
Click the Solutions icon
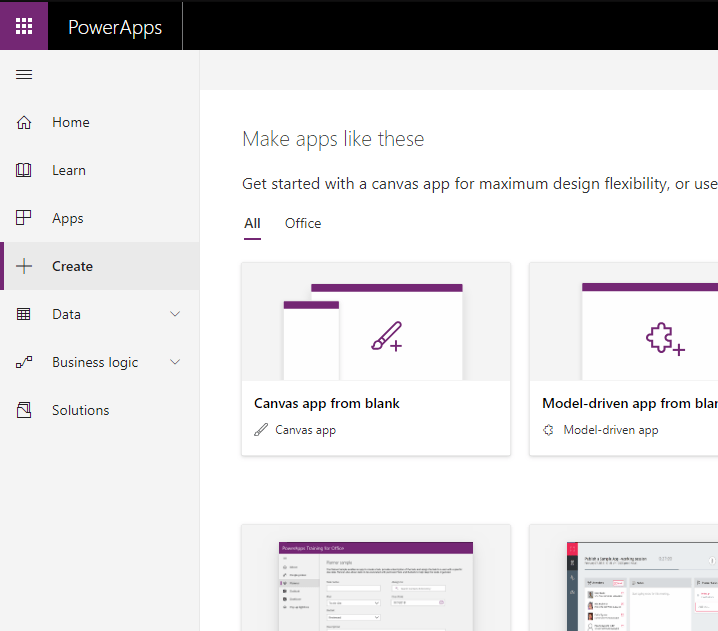[24, 410]
